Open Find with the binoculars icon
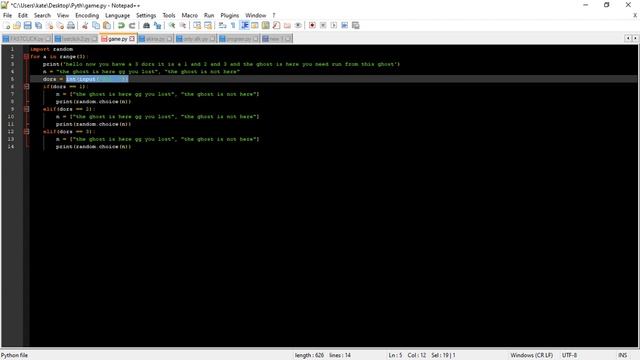Image resolution: width=640 pixels, height=360 pixels. tap(146, 25)
